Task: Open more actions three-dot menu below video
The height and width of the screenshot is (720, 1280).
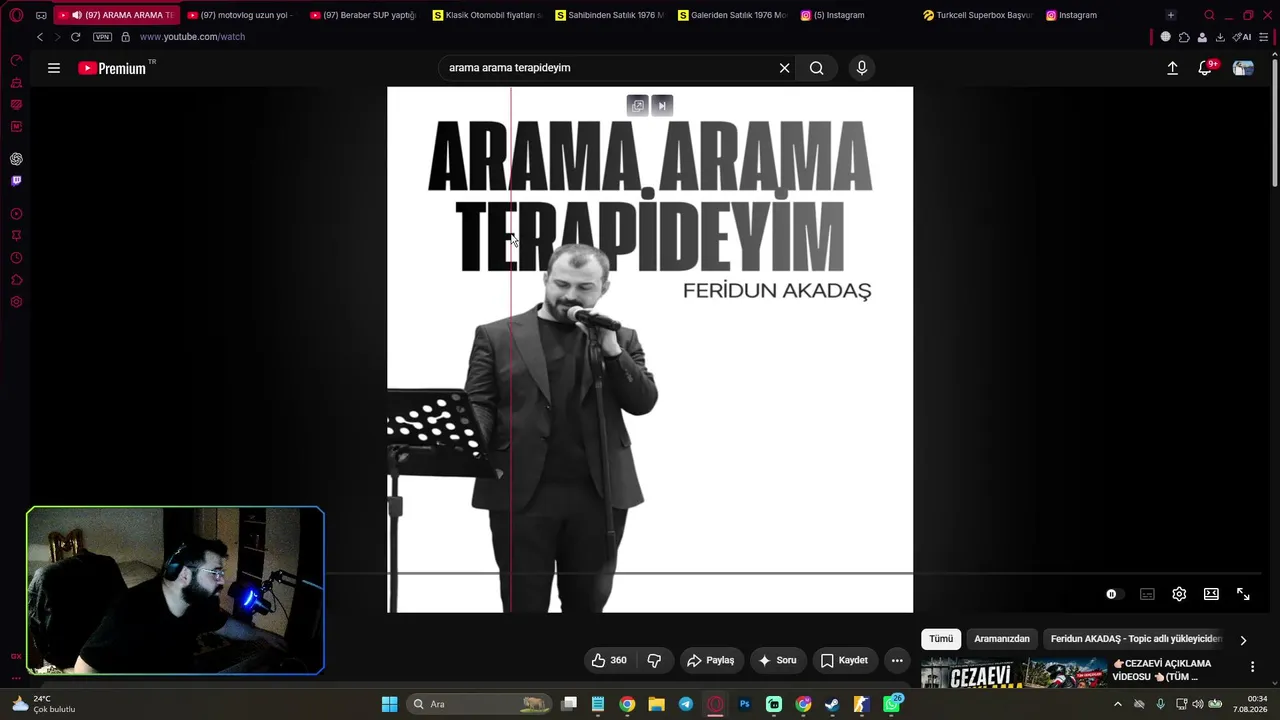Action: tap(897, 660)
